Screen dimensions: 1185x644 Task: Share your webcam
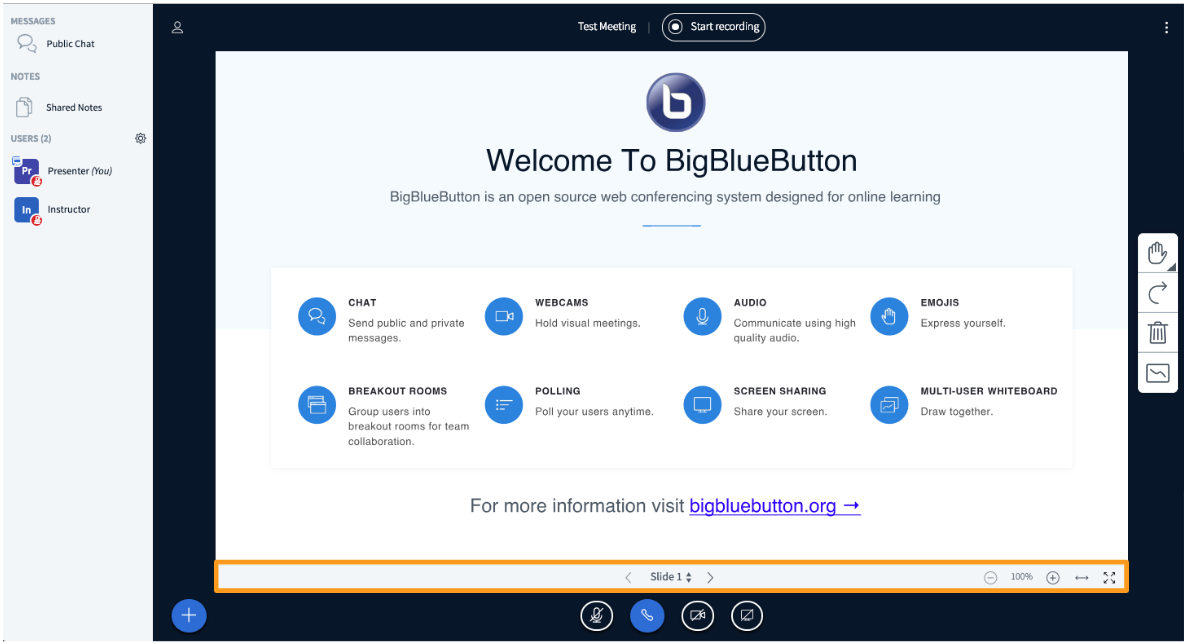[x=697, y=615]
